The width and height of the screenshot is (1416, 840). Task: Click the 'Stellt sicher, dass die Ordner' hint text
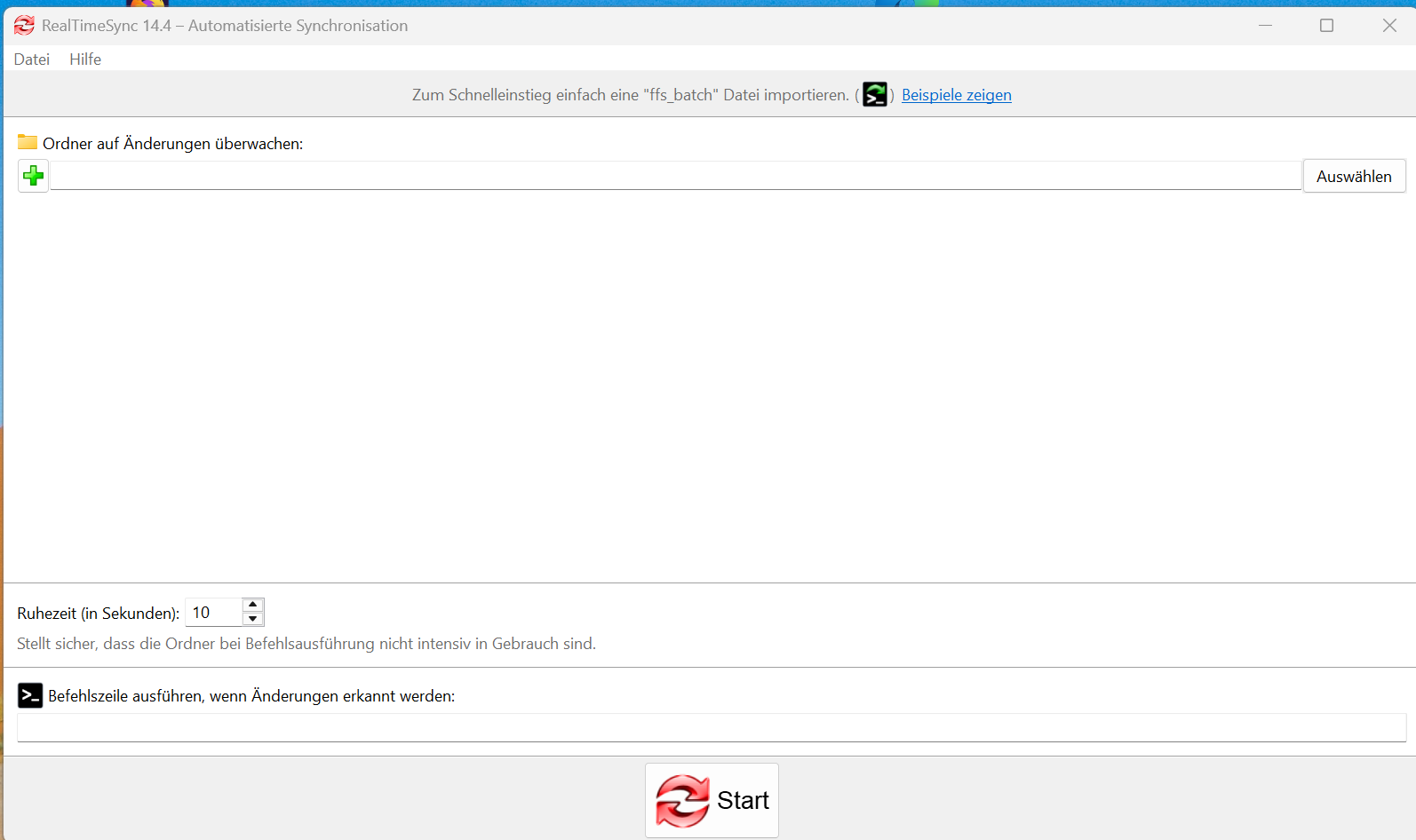click(306, 644)
